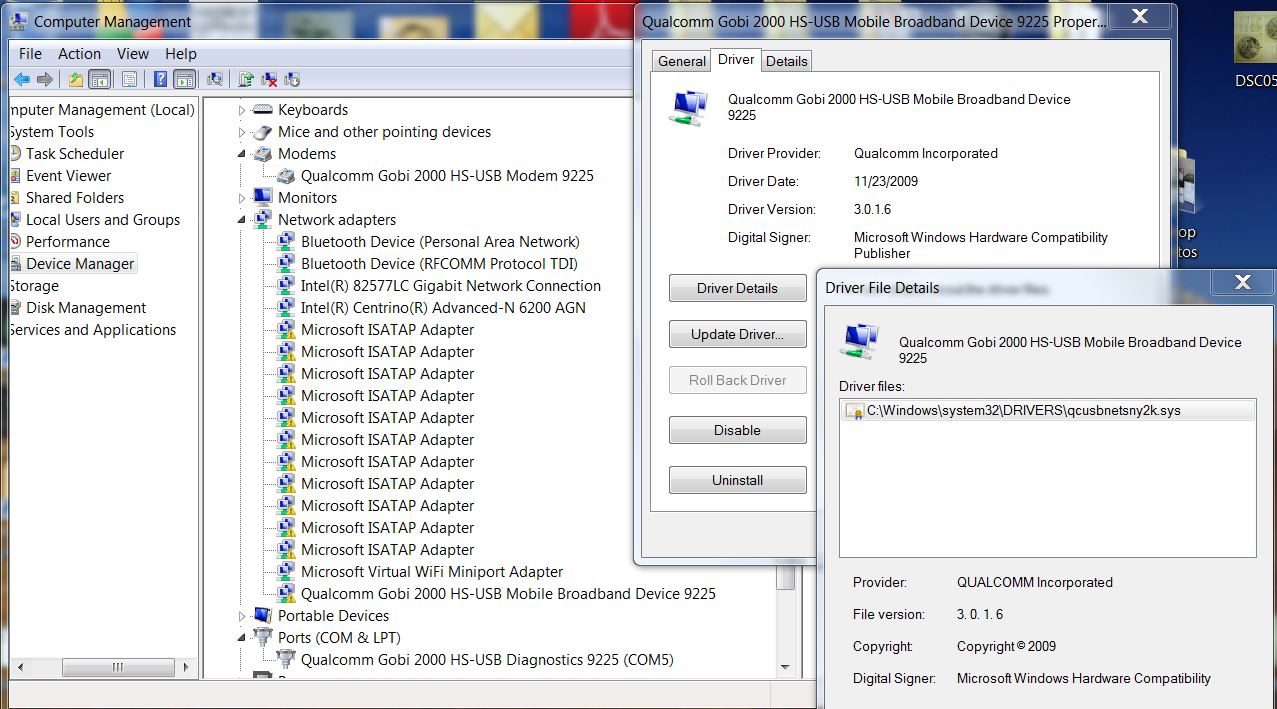
Task: Click the device tree scrollbar down arrow
Action: click(x=786, y=667)
